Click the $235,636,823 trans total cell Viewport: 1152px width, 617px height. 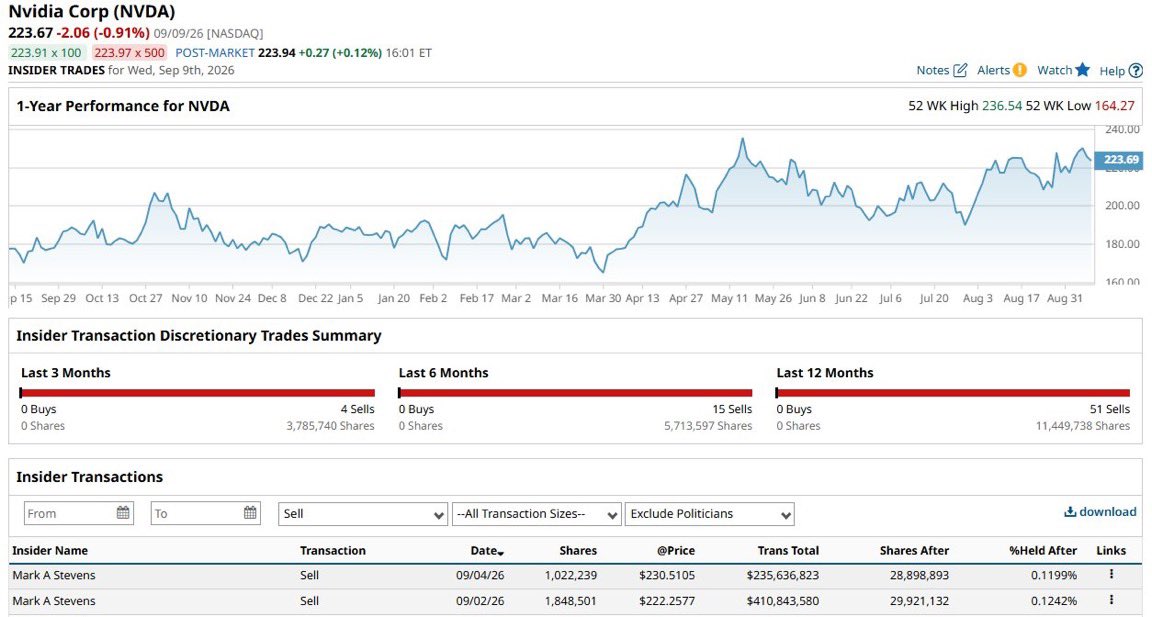point(782,575)
